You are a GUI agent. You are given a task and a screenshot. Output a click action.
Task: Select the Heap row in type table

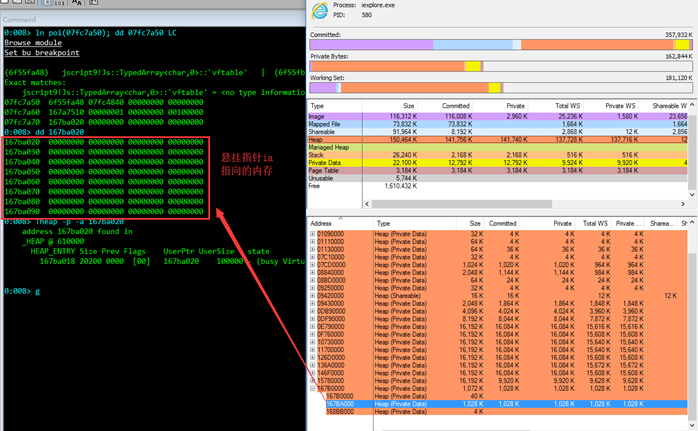coord(498,140)
